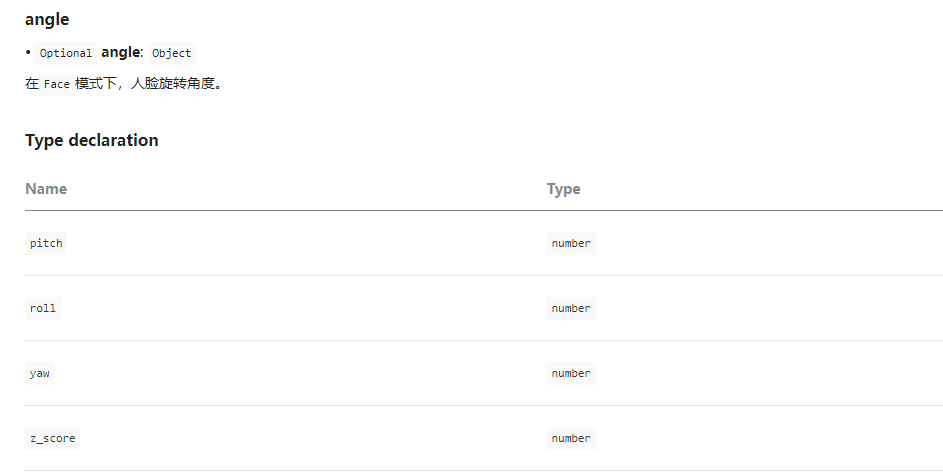943x474 pixels.
Task: Click the Object type label
Action: click(x=171, y=53)
